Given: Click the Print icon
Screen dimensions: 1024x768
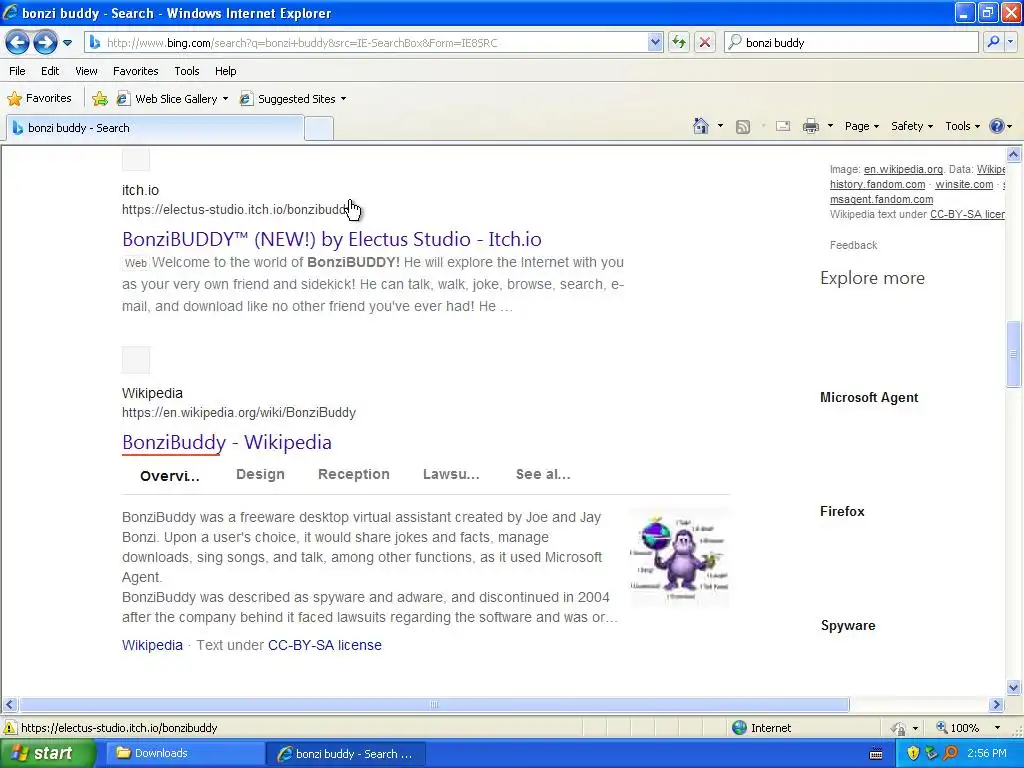Looking at the screenshot, I should (x=810, y=126).
